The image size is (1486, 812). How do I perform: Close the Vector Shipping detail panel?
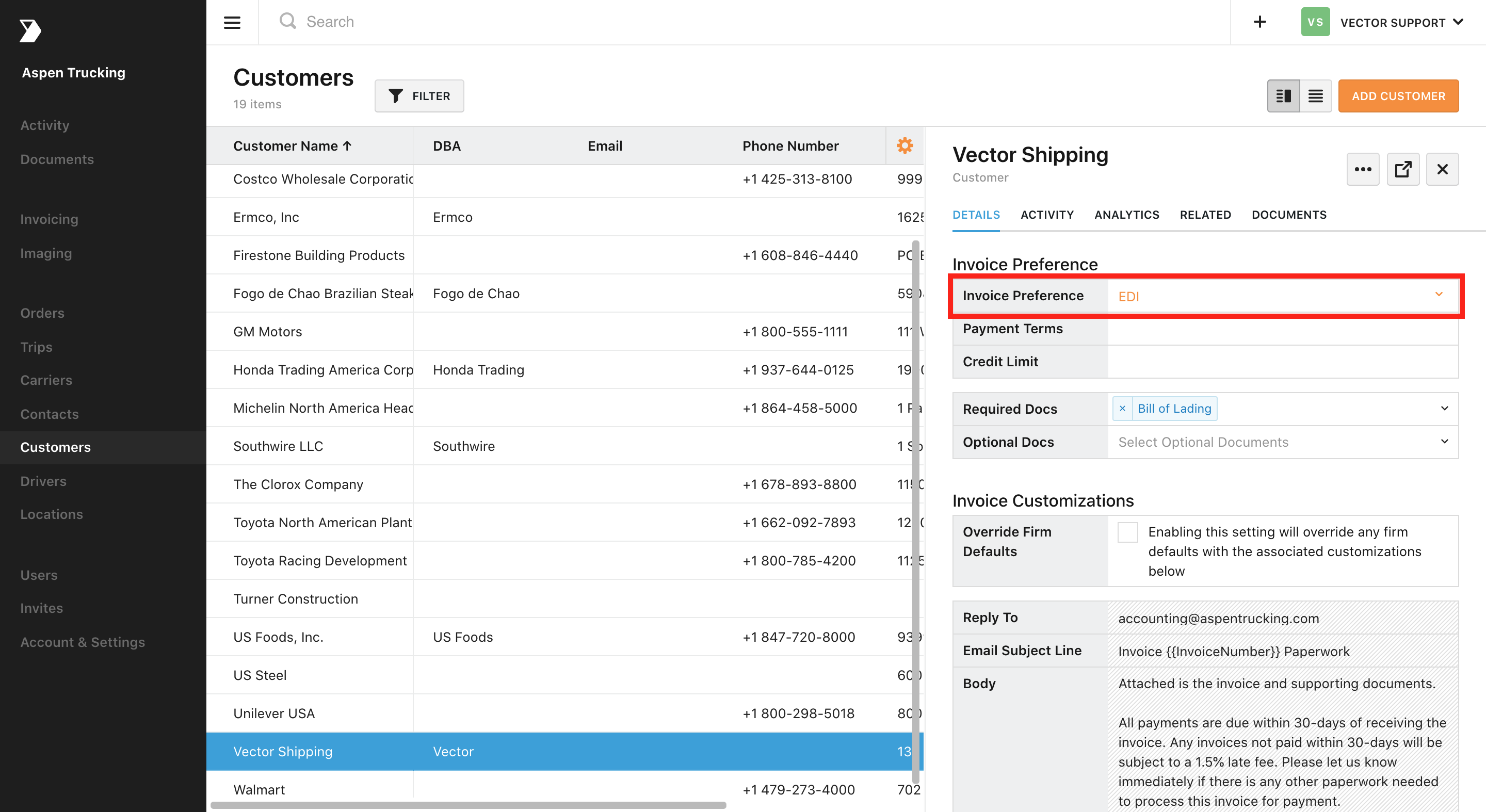(1442, 169)
